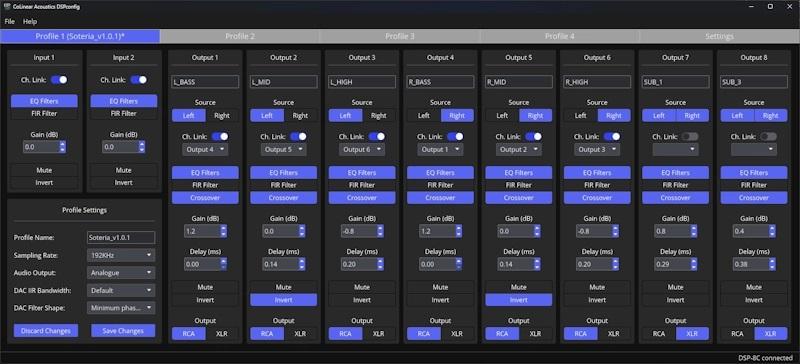Screen dimensions: 800x364
Task: Increase Input 1 gain using spinner arrow
Action: click(x=63, y=144)
